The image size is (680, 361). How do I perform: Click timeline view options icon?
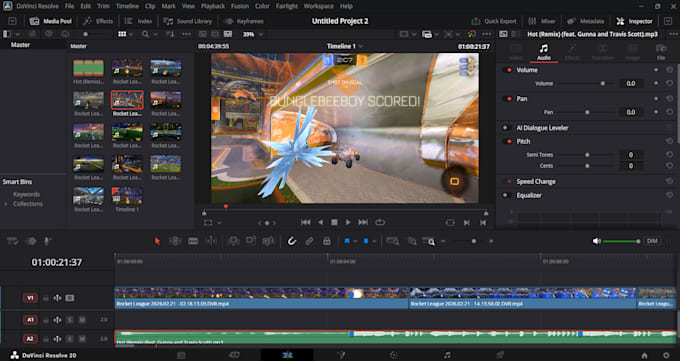[13, 241]
